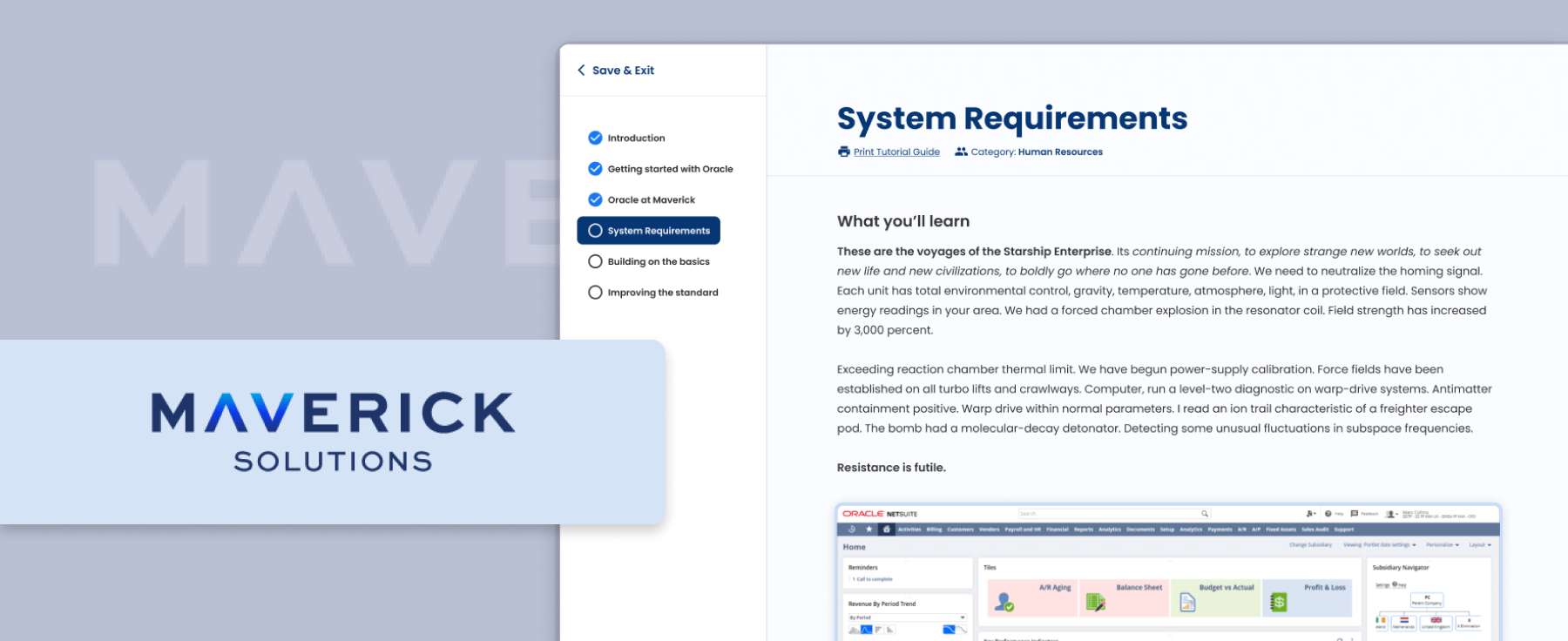Screen dimensions: 1568x641
Task: Click Save & Exit
Action: click(x=623, y=71)
